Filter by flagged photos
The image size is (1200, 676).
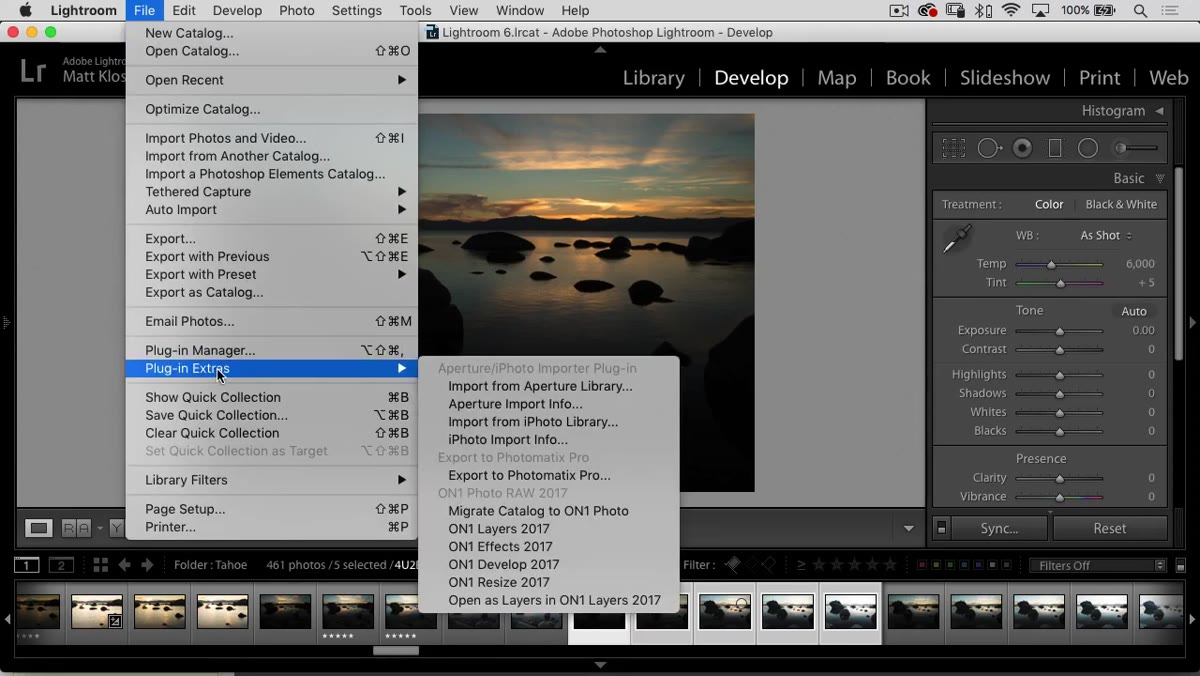click(733, 565)
